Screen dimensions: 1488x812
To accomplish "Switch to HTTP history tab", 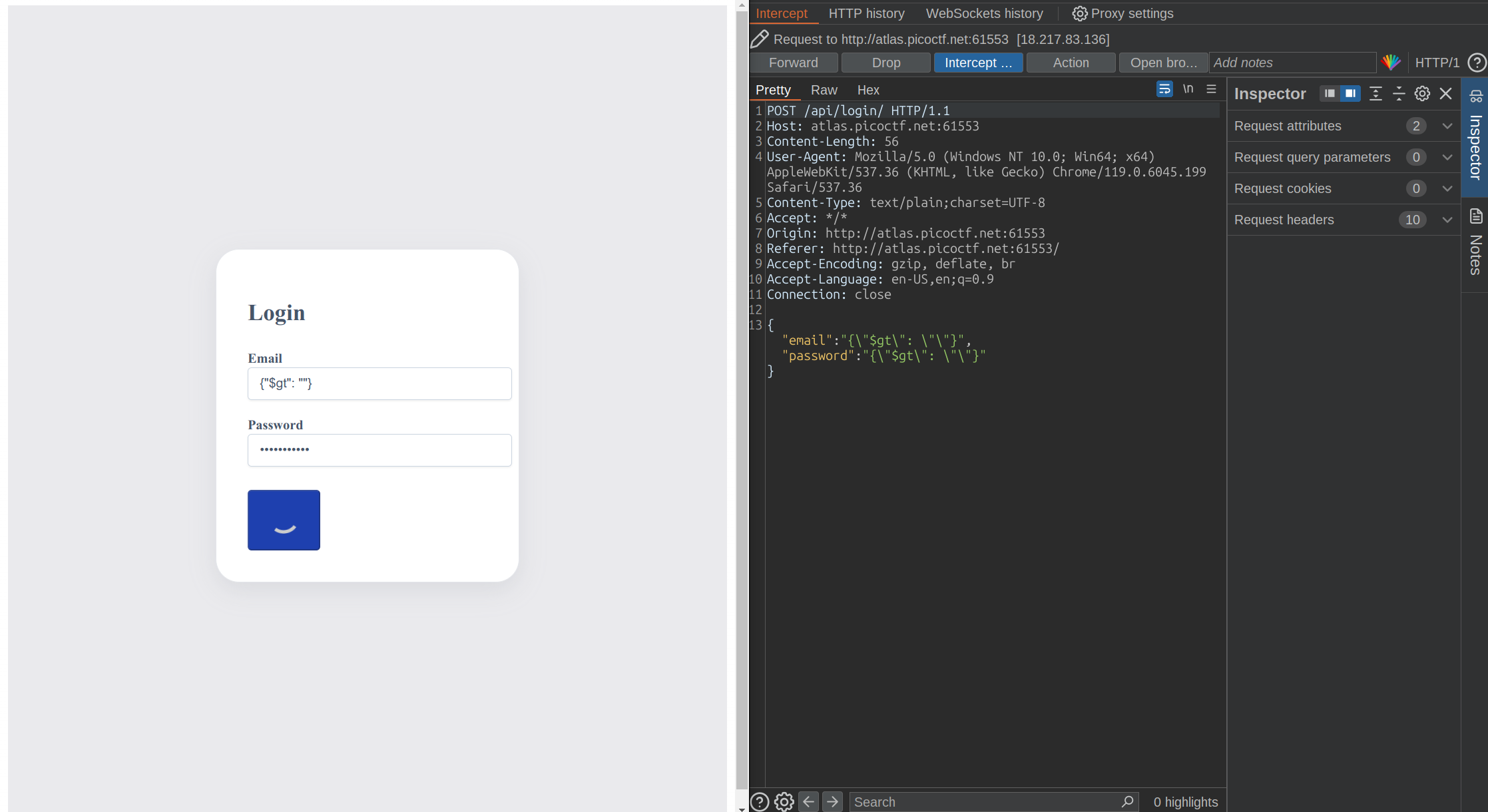I will (x=866, y=13).
